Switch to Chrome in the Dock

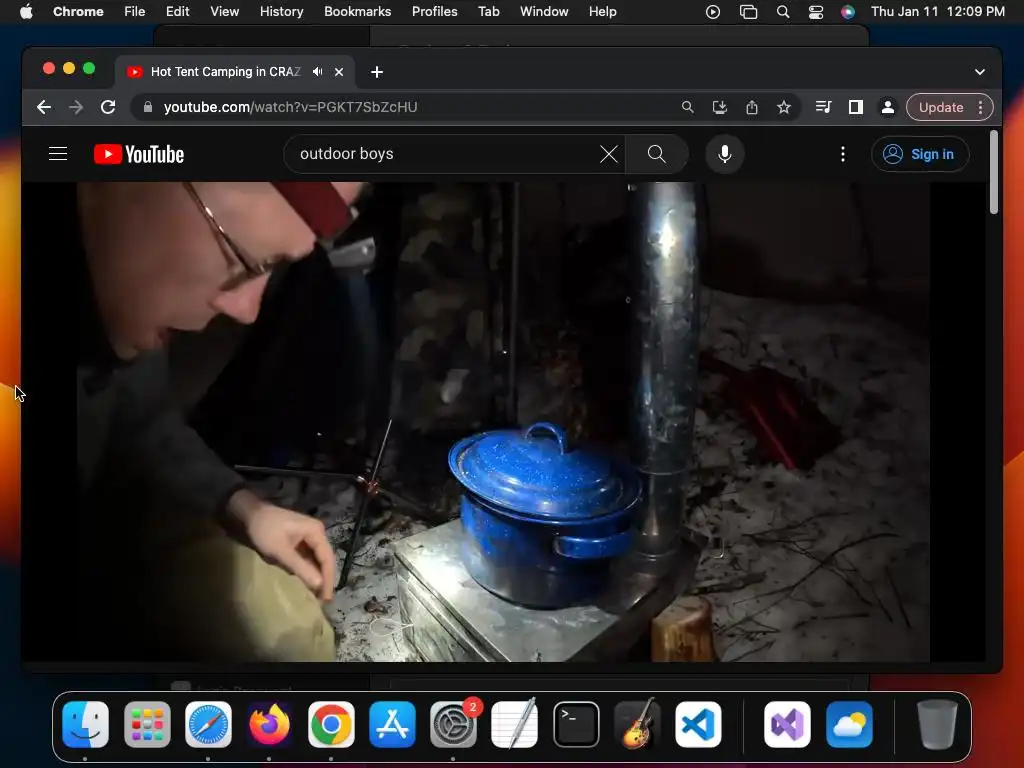coord(331,724)
